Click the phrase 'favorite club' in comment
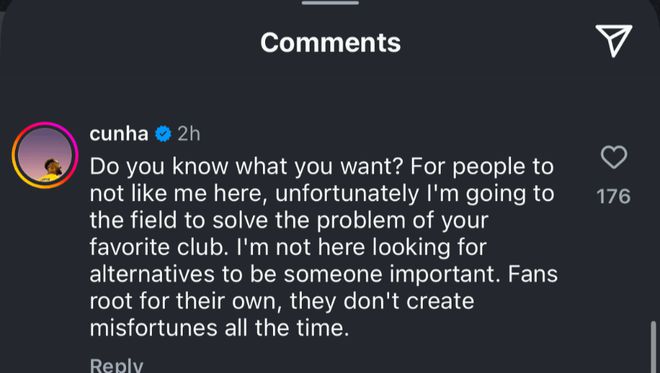 pyautogui.click(x=156, y=247)
